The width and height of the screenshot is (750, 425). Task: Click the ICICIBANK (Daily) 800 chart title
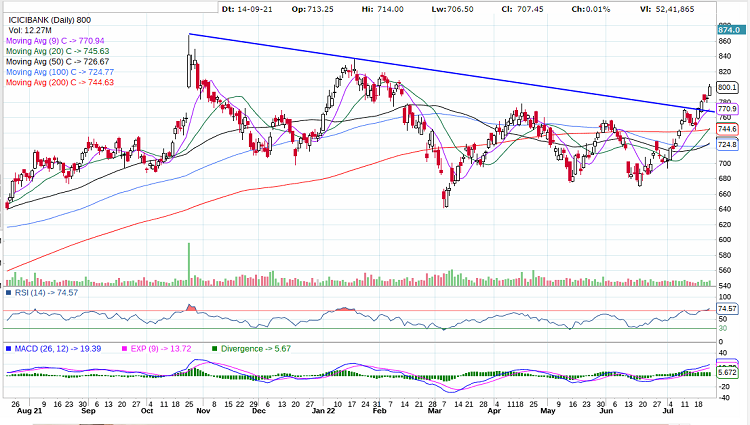click(x=50, y=20)
